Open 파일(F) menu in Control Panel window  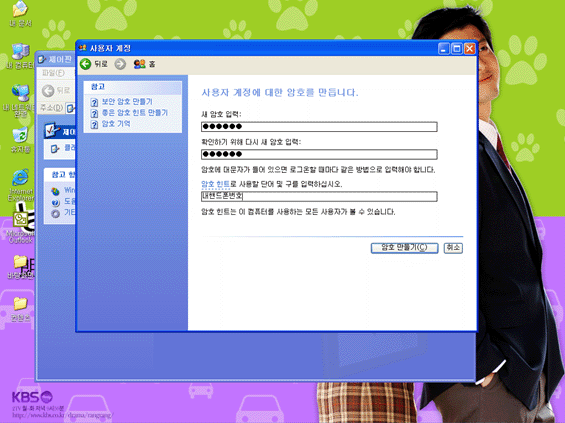(53, 73)
